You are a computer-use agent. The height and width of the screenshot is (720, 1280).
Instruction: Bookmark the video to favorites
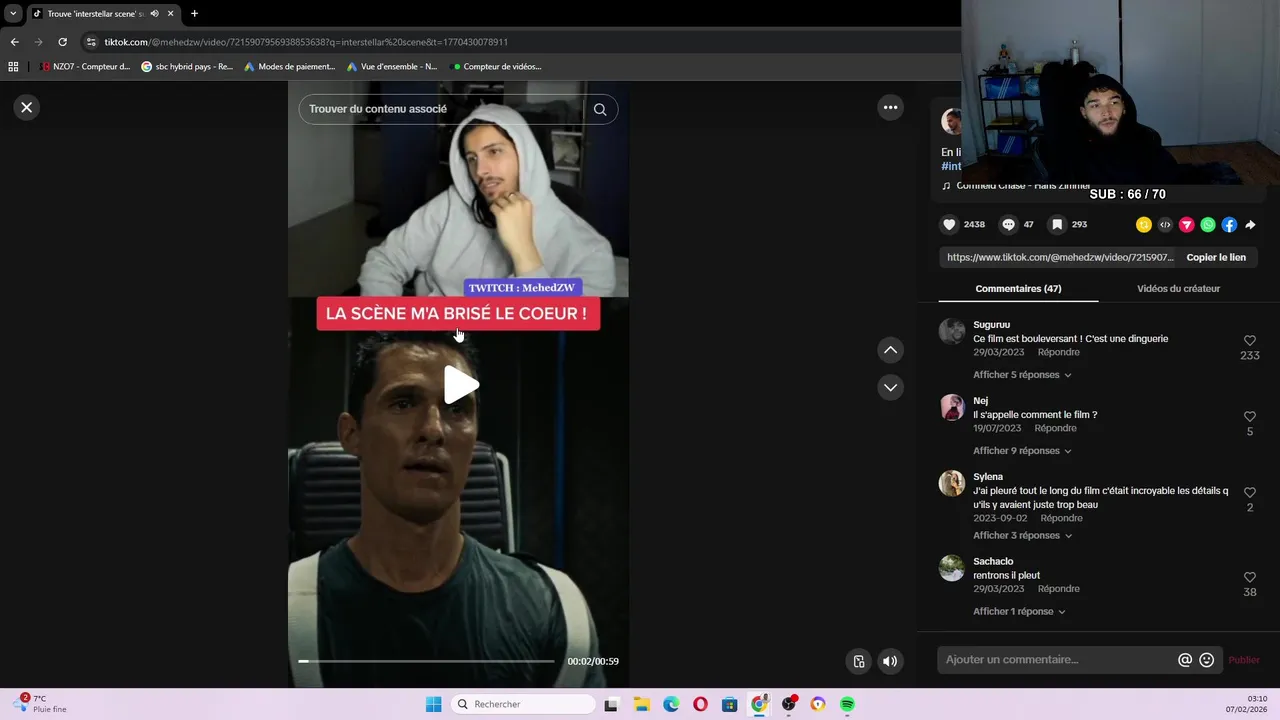tap(1056, 225)
